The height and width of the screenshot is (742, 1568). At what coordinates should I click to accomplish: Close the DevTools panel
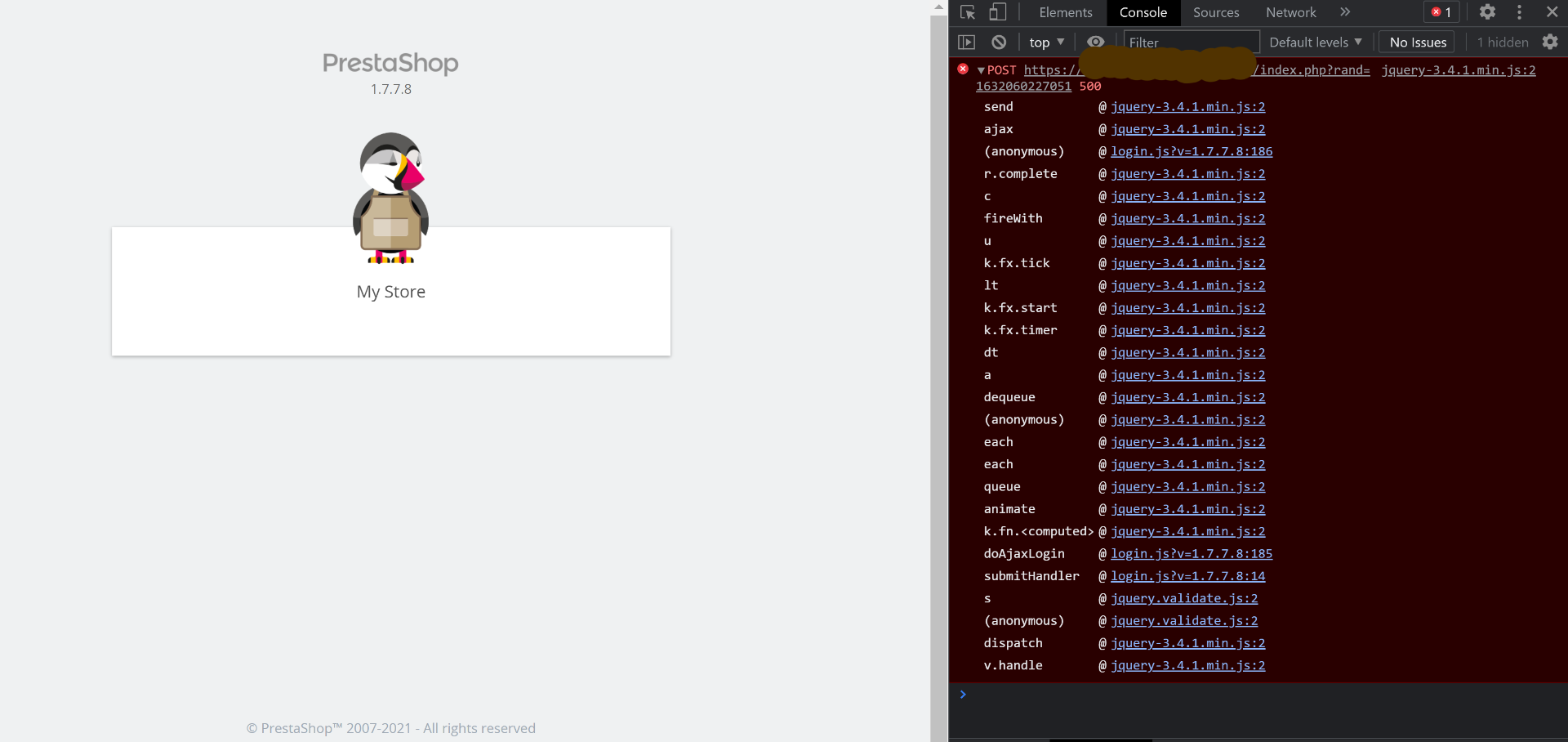1552,12
